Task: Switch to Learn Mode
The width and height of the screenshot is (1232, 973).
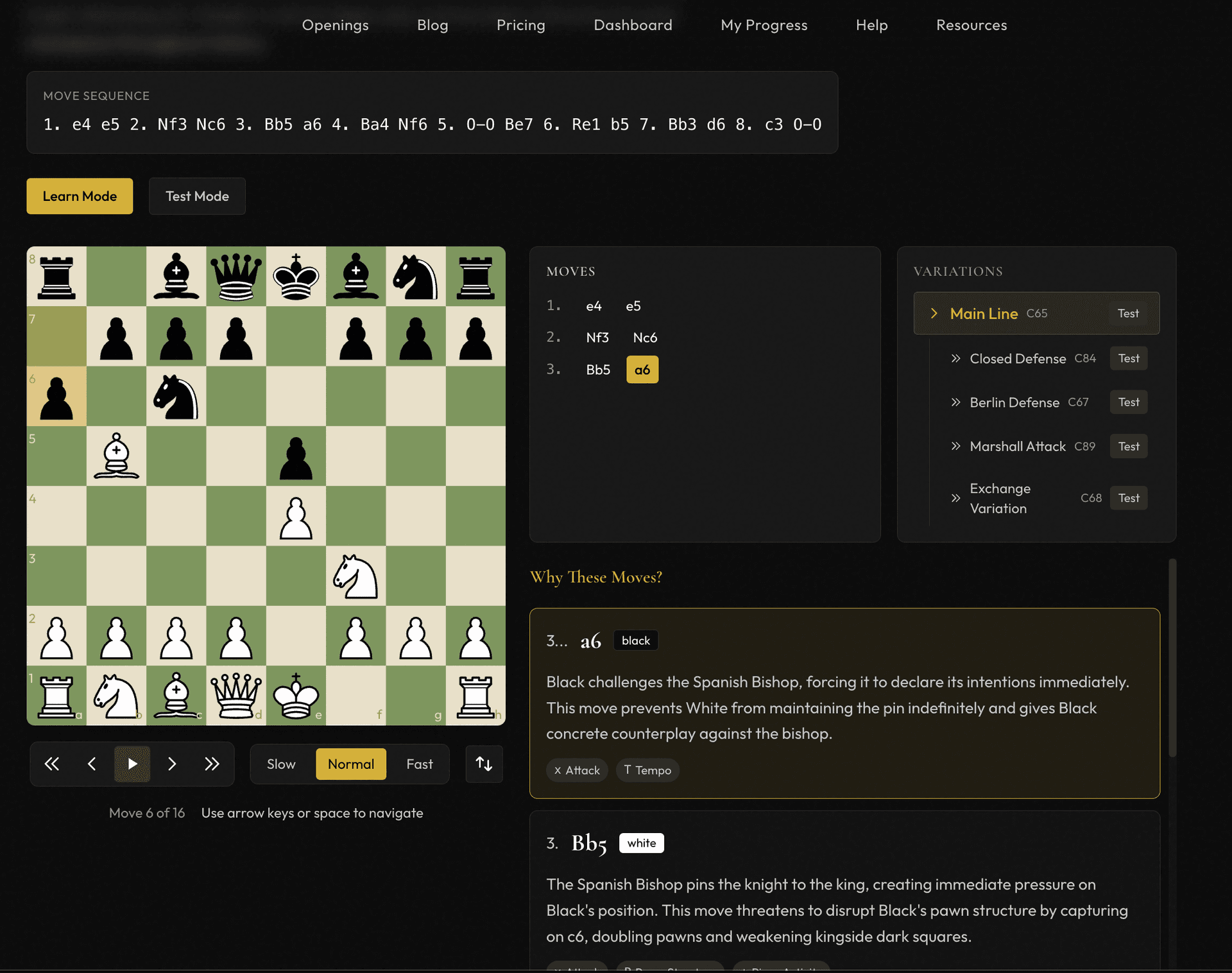Action: [x=80, y=196]
